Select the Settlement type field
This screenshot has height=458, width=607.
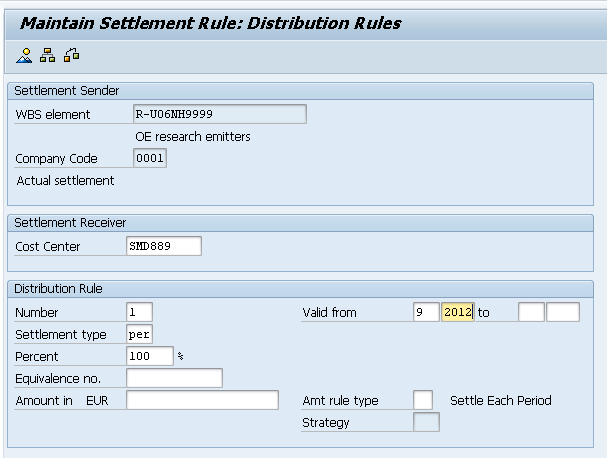[139, 334]
